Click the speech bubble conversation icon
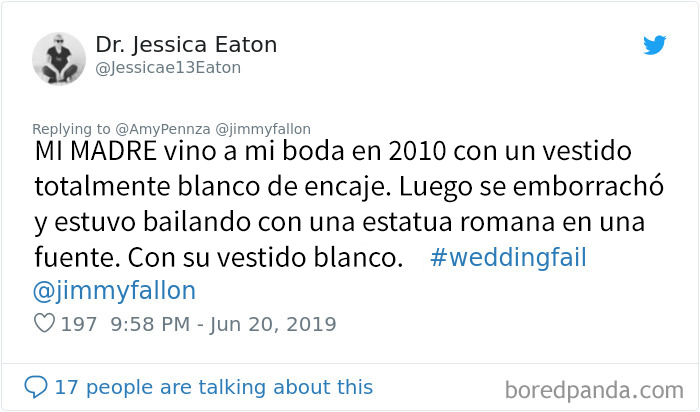This screenshot has height=412, width=700. 37,387
